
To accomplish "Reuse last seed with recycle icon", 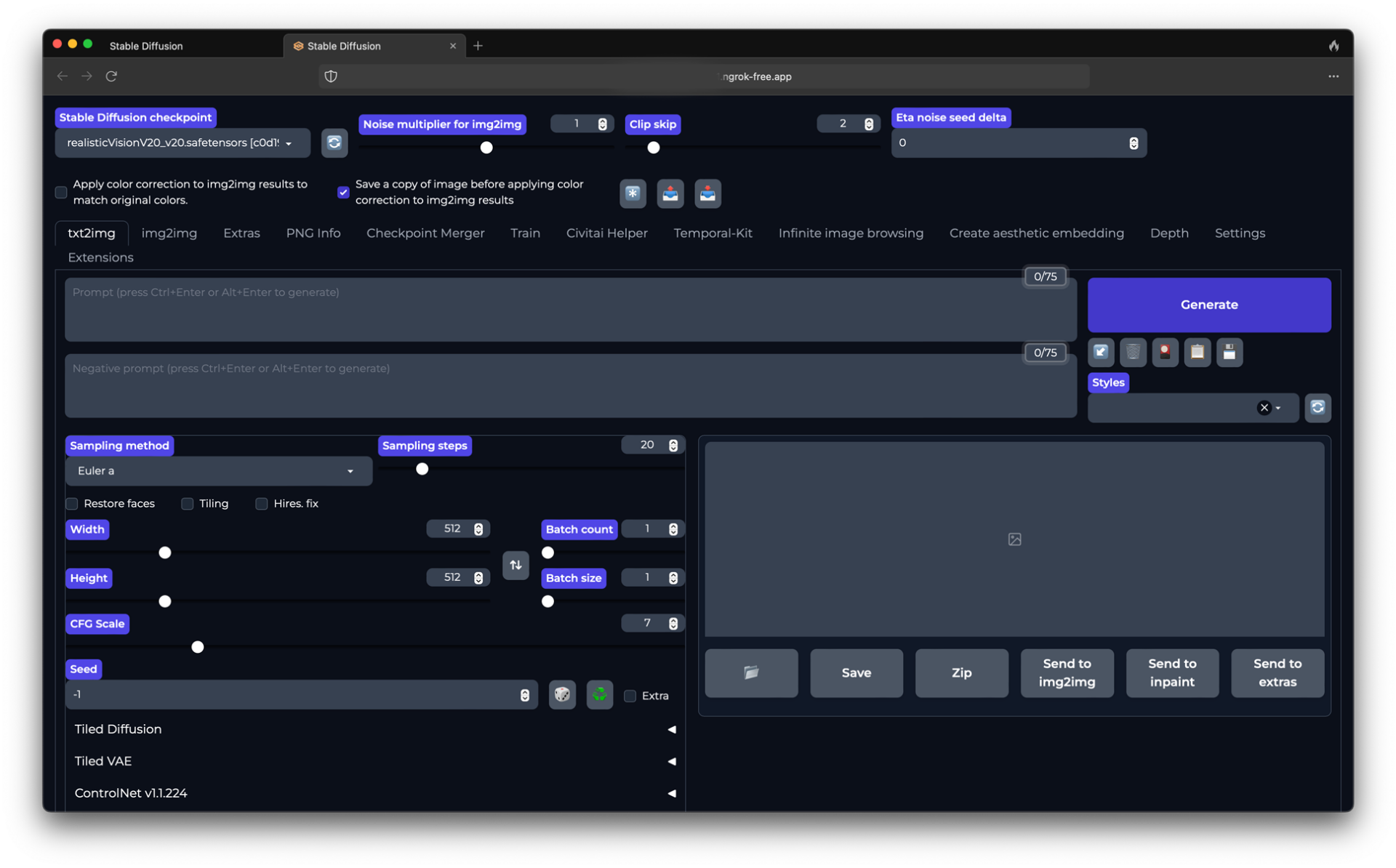I will click(600, 695).
